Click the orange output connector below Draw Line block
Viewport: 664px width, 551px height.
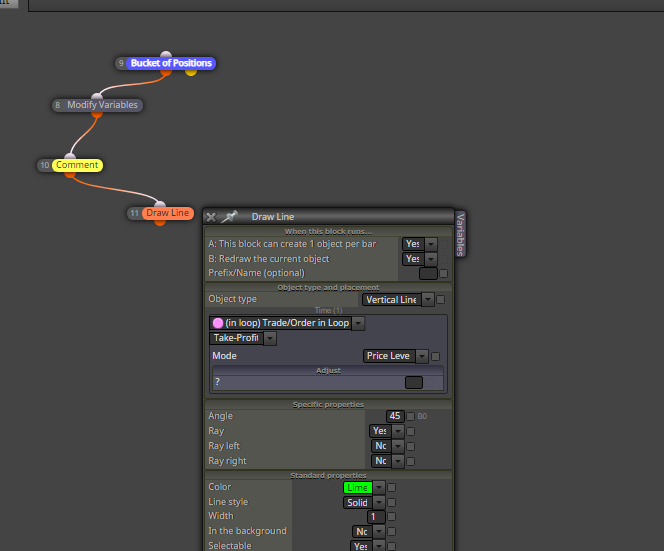pos(160,222)
